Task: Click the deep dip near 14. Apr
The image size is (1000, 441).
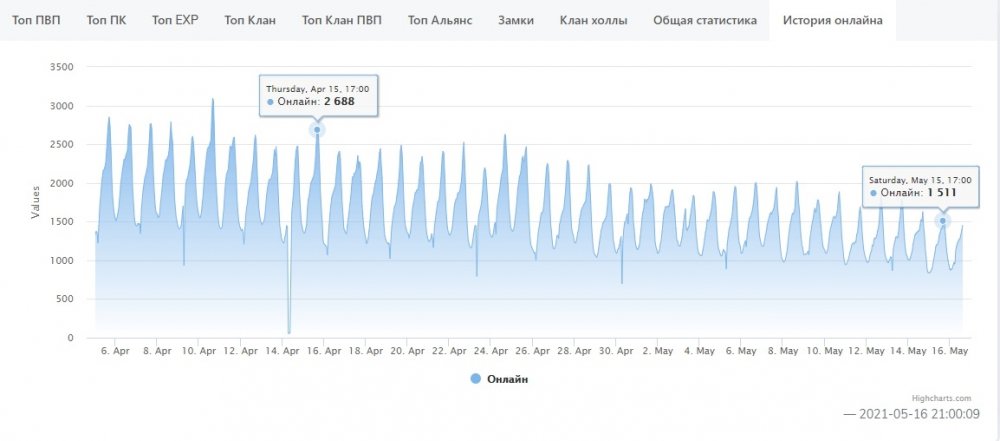Action: point(289,331)
